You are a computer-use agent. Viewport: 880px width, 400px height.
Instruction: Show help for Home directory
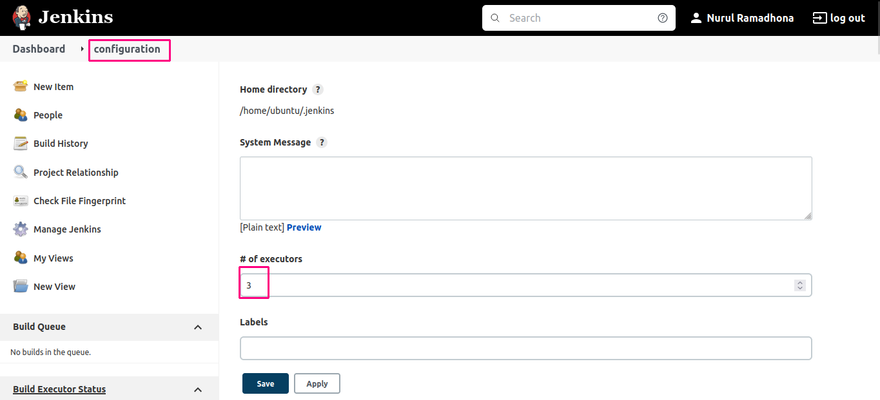[318, 90]
